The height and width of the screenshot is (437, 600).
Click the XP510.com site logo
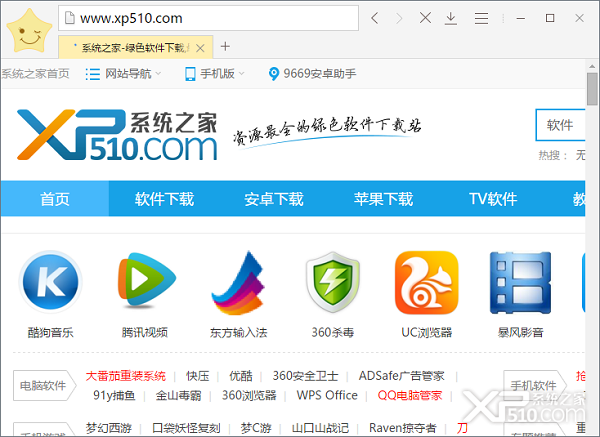point(117,135)
